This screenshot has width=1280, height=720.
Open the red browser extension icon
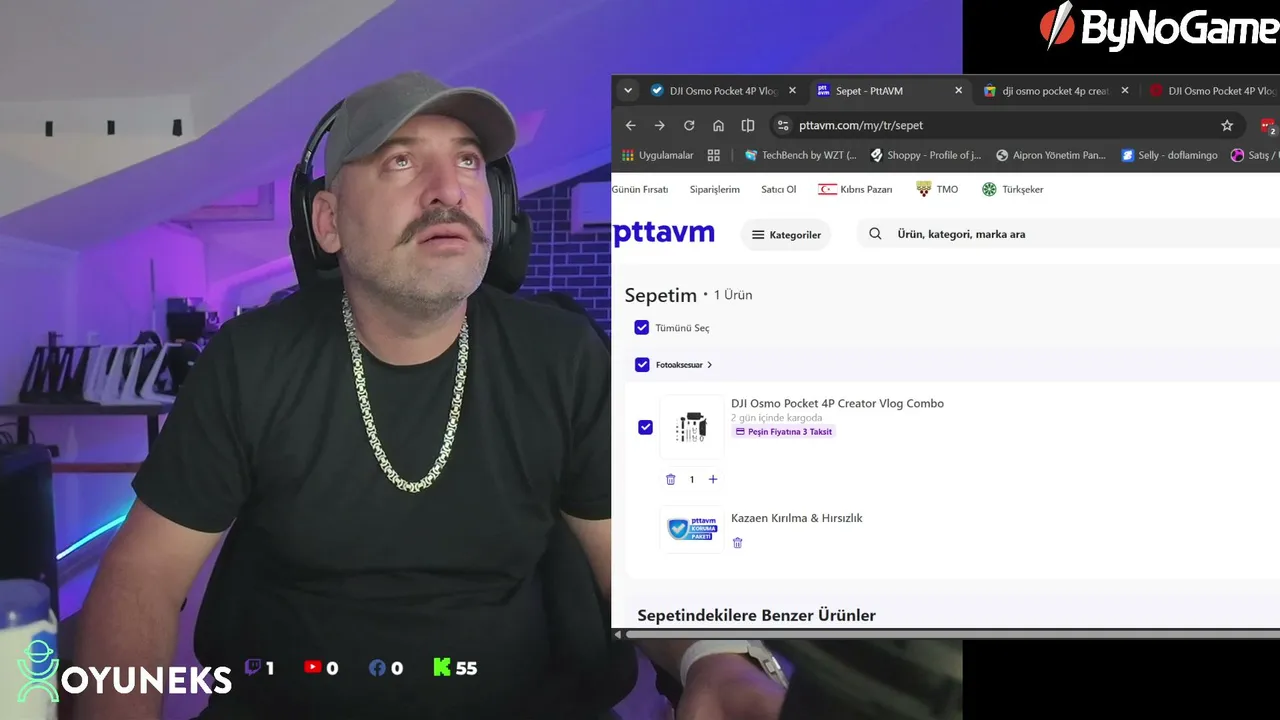[x=1268, y=126]
